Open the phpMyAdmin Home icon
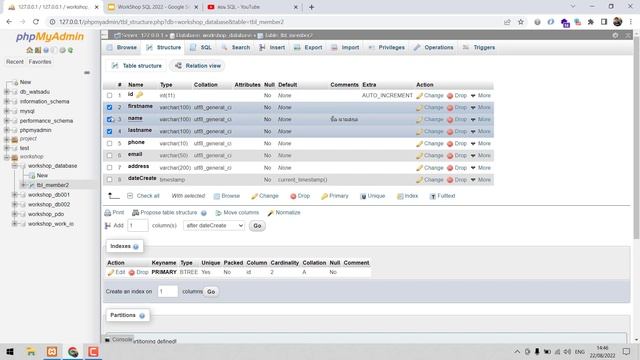 pyautogui.click(x=29, y=50)
